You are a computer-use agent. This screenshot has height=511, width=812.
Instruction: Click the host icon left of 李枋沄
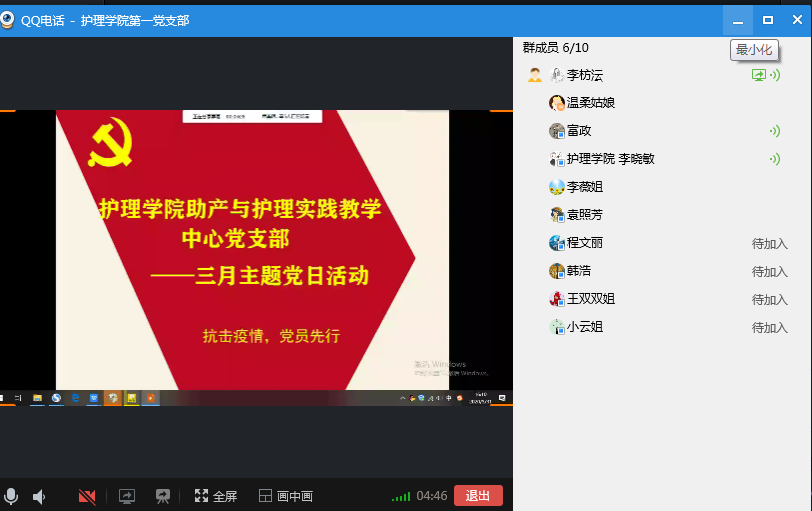point(535,75)
